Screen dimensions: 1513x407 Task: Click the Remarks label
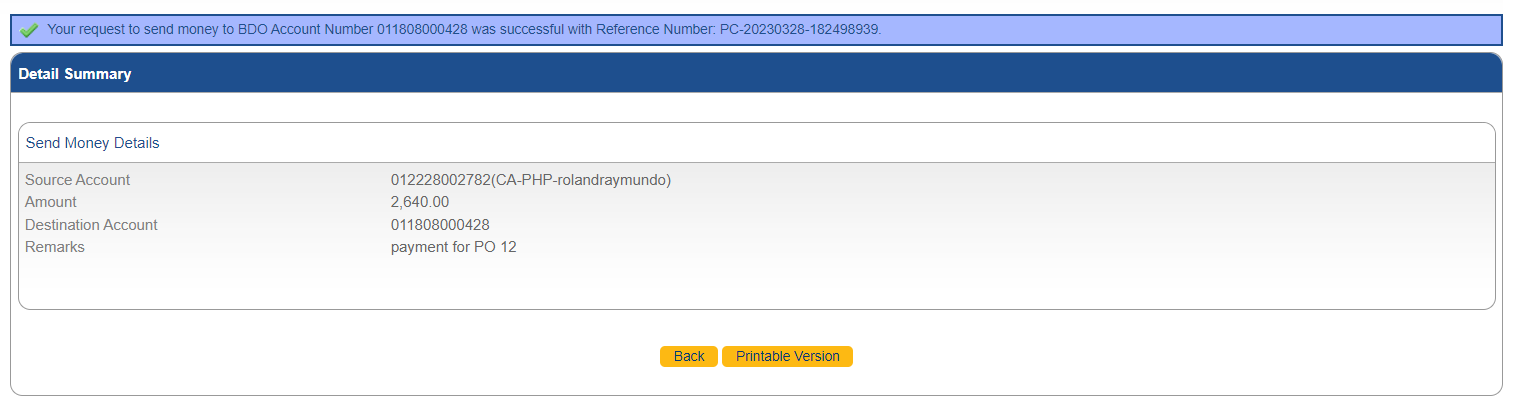point(55,247)
